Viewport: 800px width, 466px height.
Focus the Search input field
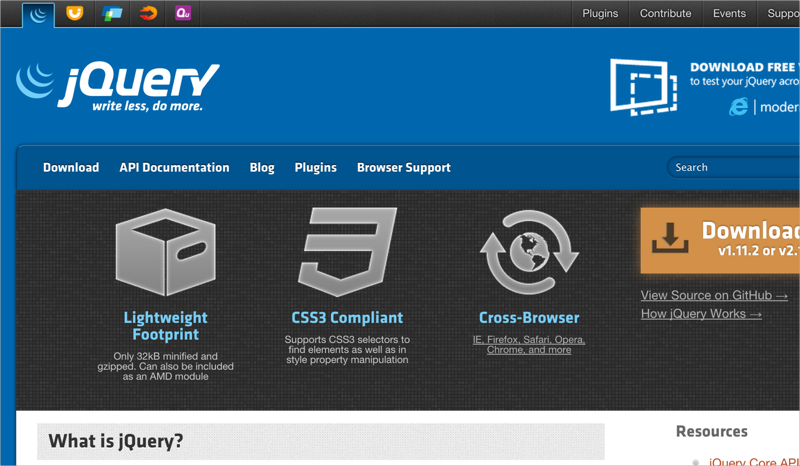click(735, 168)
